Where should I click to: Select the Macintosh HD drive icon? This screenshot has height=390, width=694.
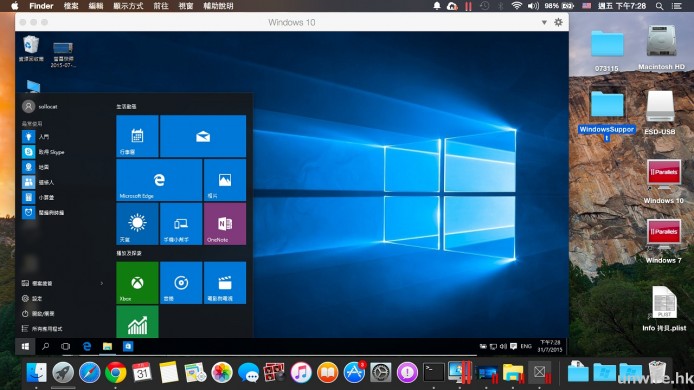pyautogui.click(x=661, y=46)
